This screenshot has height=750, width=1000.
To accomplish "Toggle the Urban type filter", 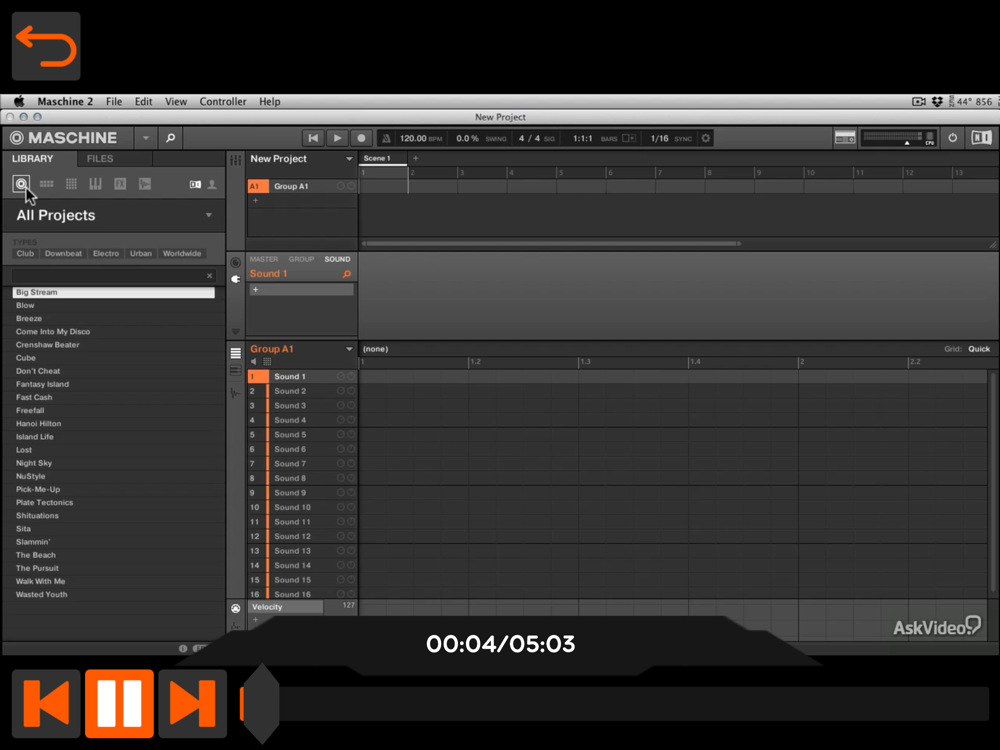I will [141, 253].
